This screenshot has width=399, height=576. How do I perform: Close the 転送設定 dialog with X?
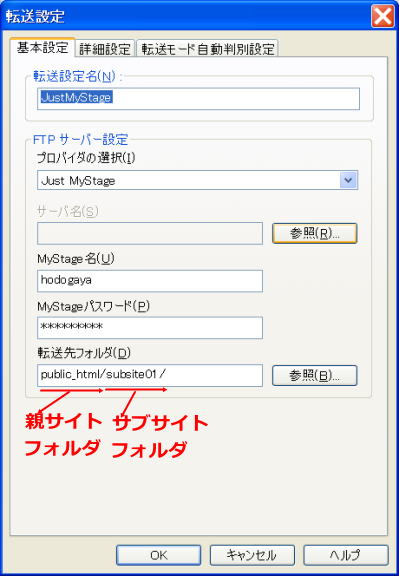click(x=383, y=17)
